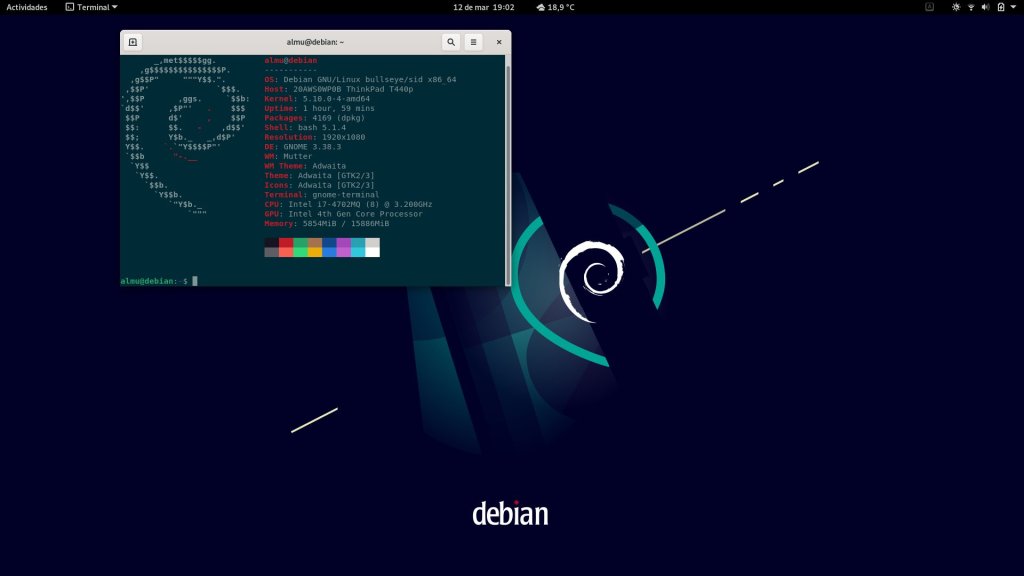Image resolution: width=1024 pixels, height=576 pixels.
Task: Open the Terminal app menu in top bar
Action: pyautogui.click(x=91, y=7)
